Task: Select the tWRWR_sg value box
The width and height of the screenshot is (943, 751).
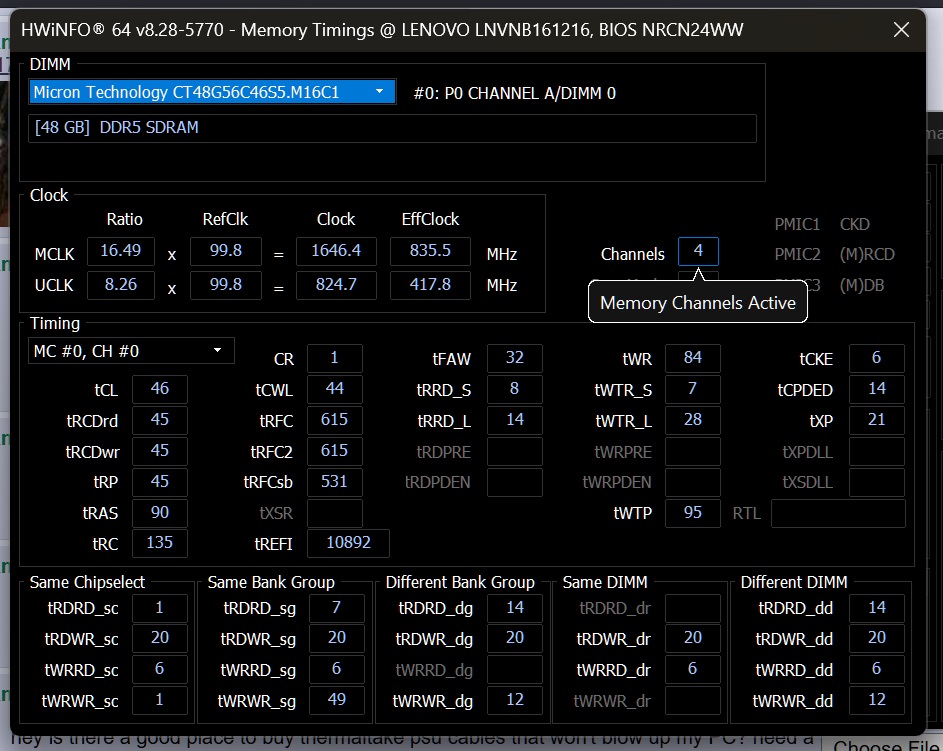Action: (336, 700)
